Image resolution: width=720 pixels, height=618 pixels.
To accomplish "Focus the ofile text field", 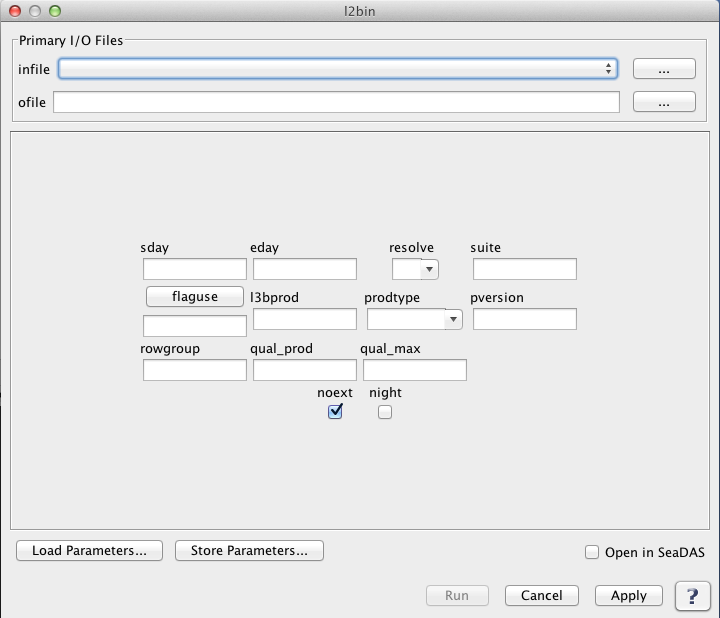I will tap(336, 102).
